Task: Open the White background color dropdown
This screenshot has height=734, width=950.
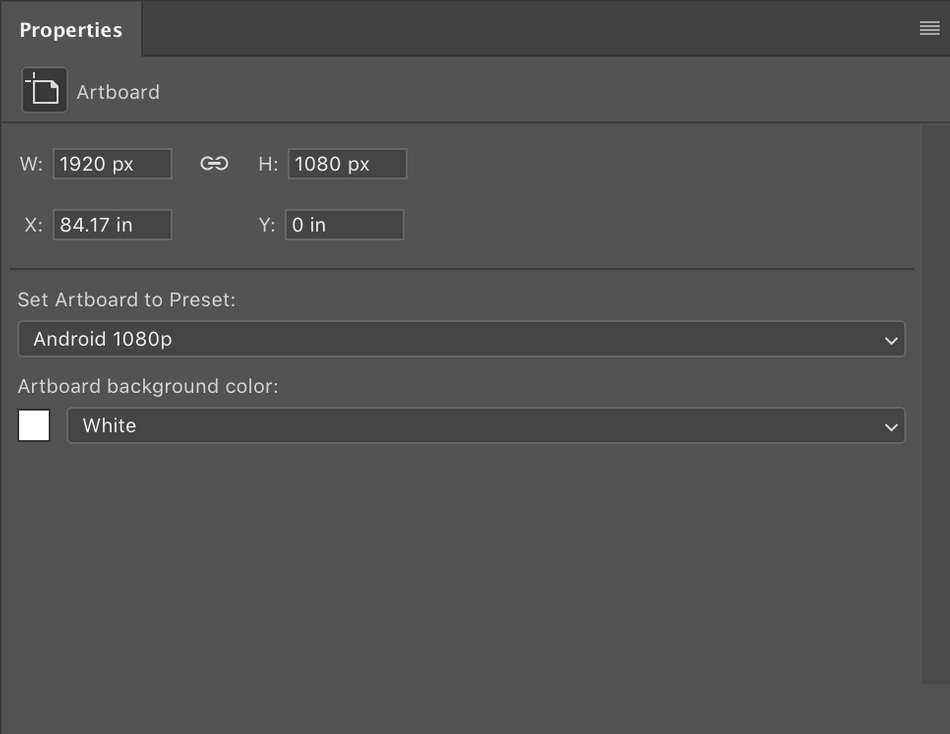Action: tap(486, 425)
